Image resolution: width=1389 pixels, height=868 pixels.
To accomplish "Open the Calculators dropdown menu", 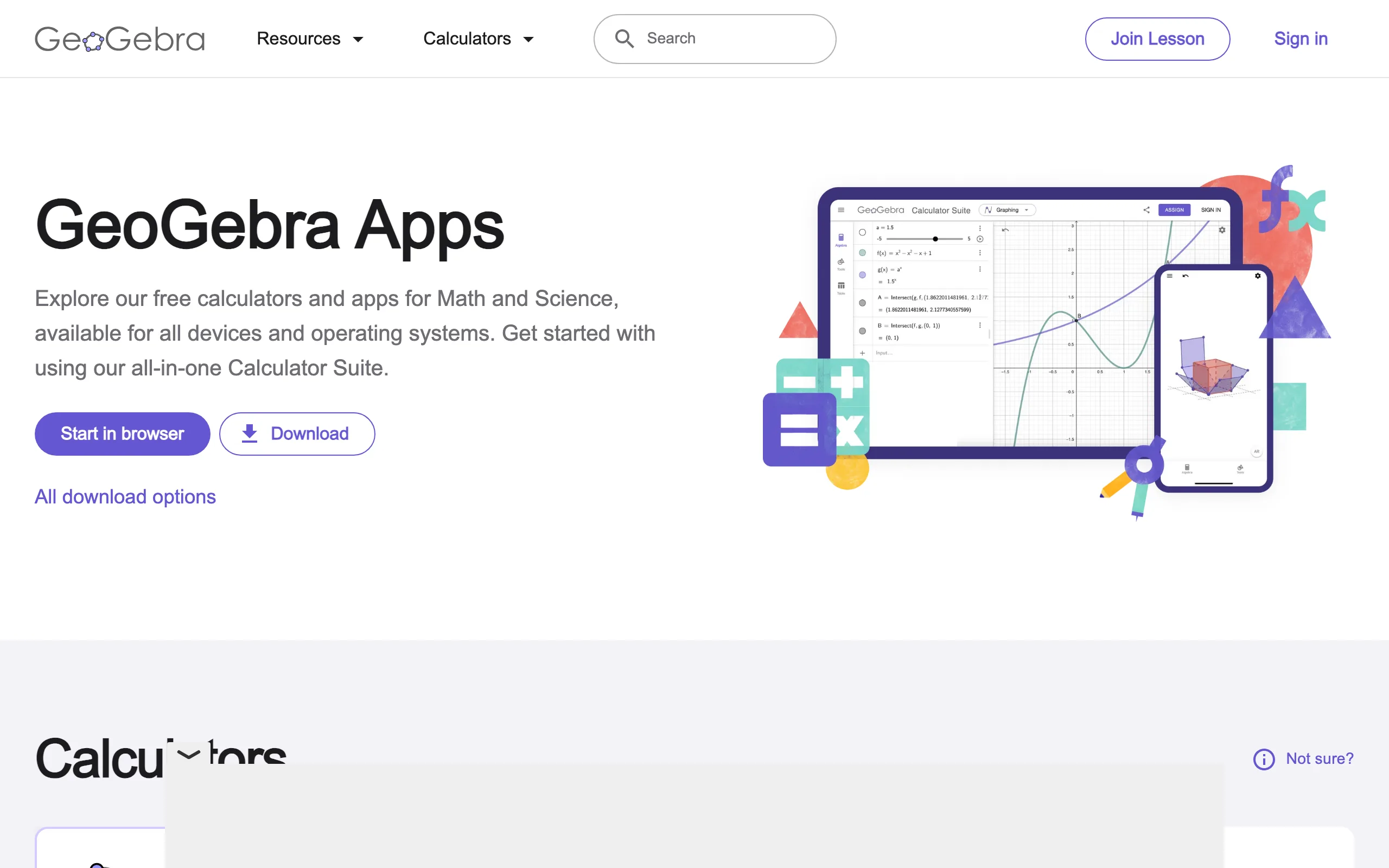I will pyautogui.click(x=479, y=39).
